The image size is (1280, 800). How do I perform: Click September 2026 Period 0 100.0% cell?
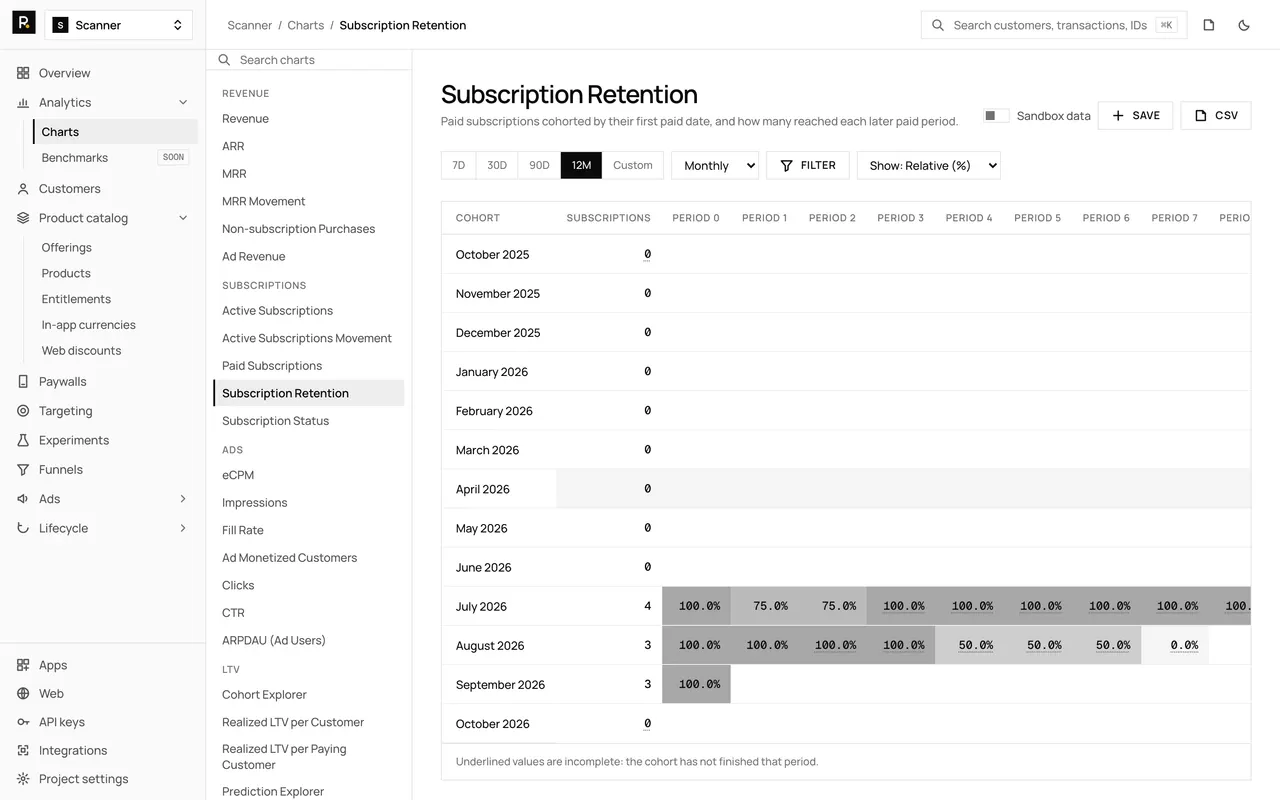696,684
